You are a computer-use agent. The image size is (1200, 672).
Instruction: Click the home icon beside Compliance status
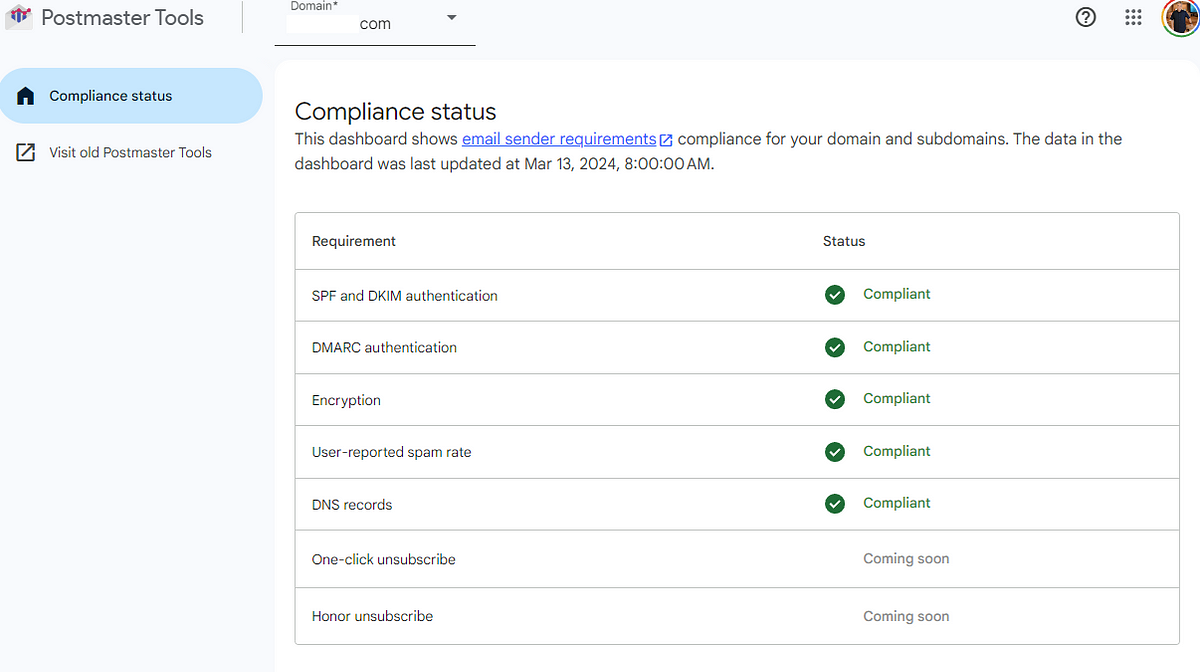click(26, 96)
